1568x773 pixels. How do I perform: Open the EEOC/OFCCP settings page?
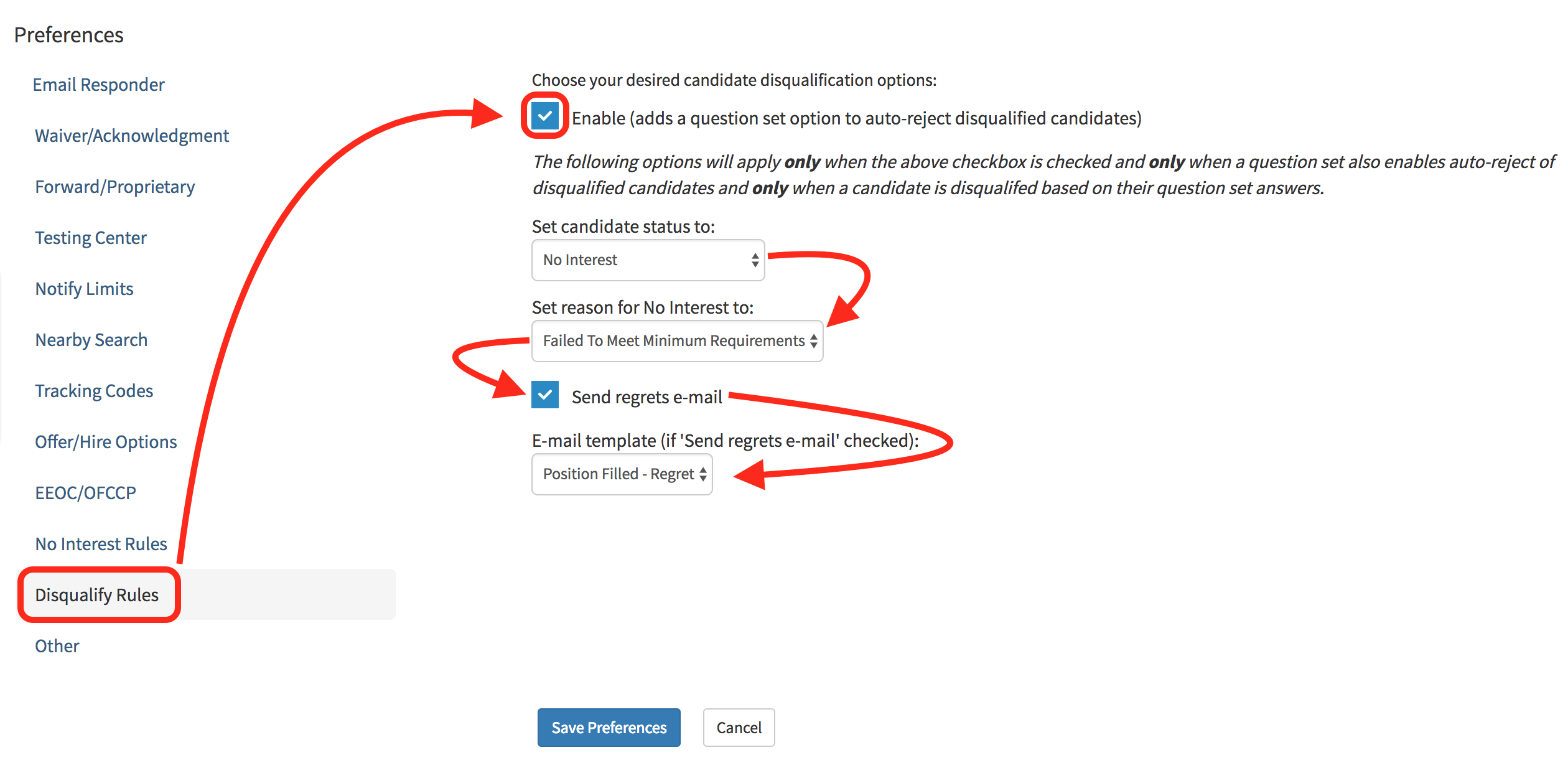coord(85,492)
